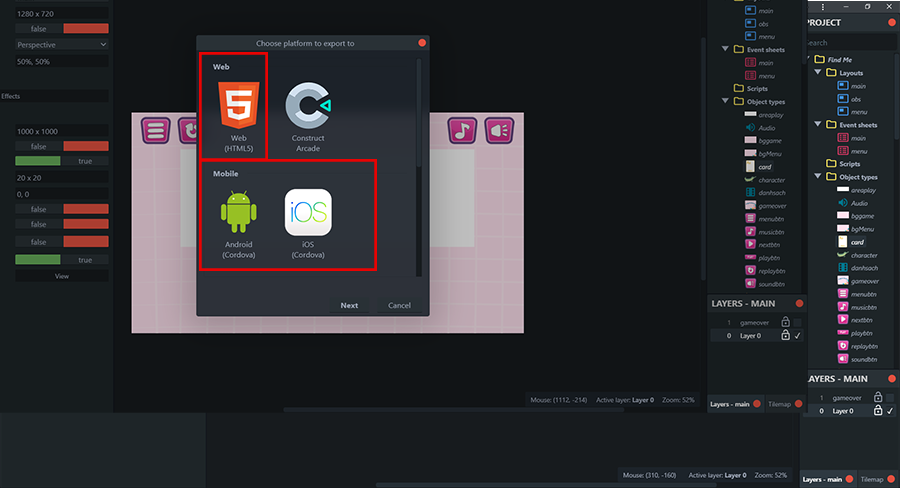Select soundbtn object in front Project panel
900x489 pixels.
(x=858, y=359)
